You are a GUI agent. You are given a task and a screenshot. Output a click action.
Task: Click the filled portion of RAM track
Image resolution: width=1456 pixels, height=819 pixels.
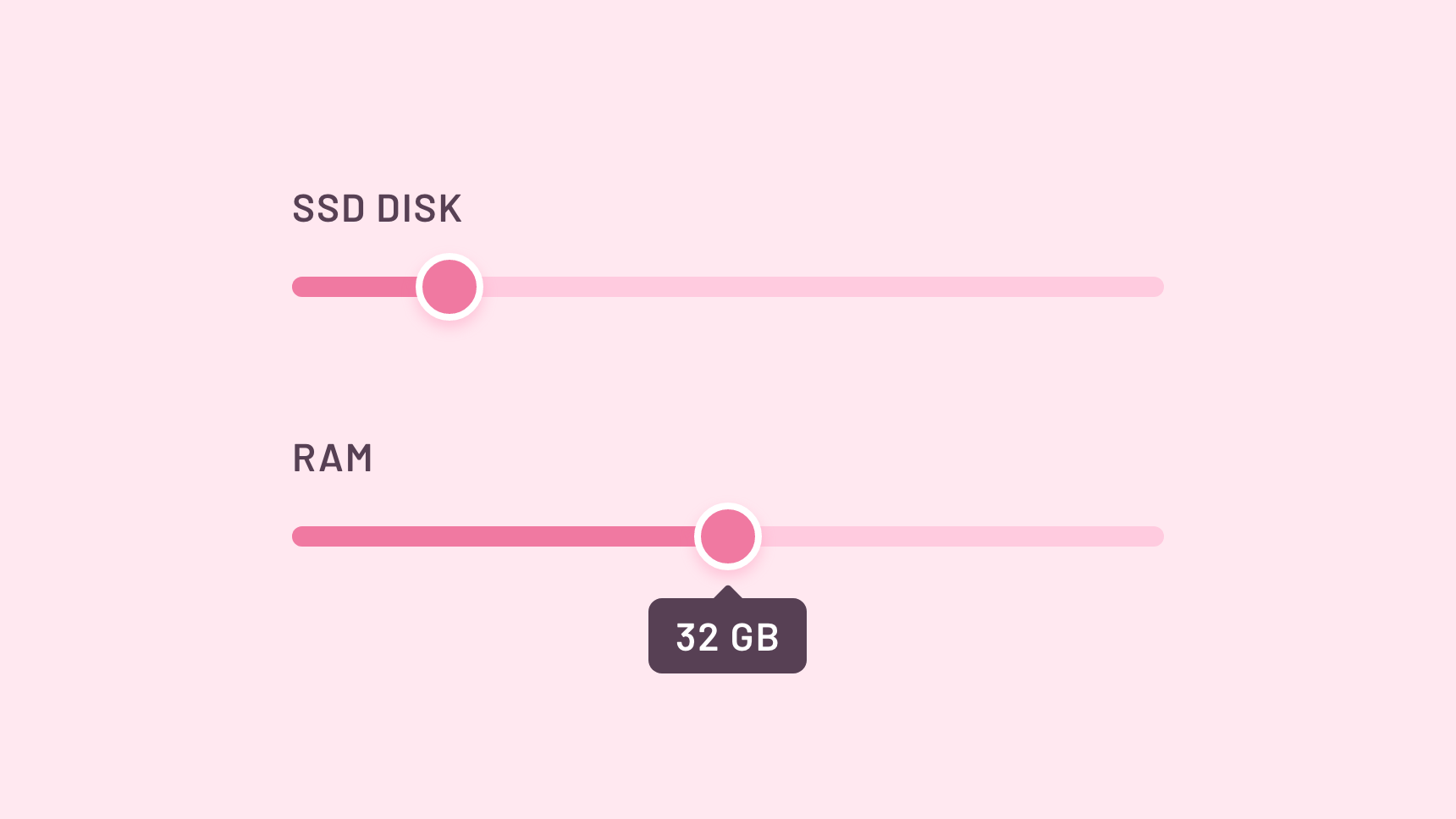coord(494,536)
